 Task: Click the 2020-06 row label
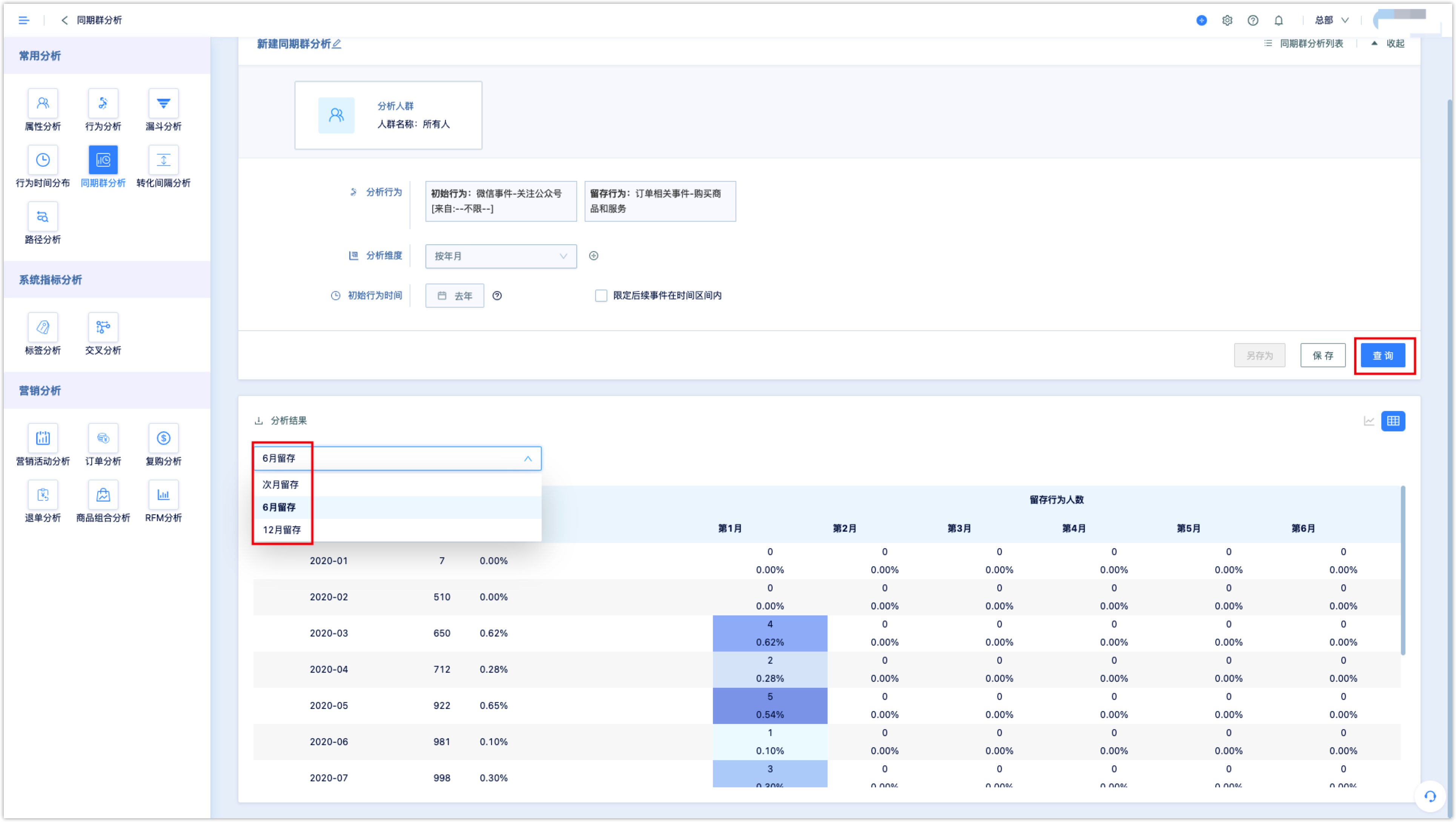329,741
